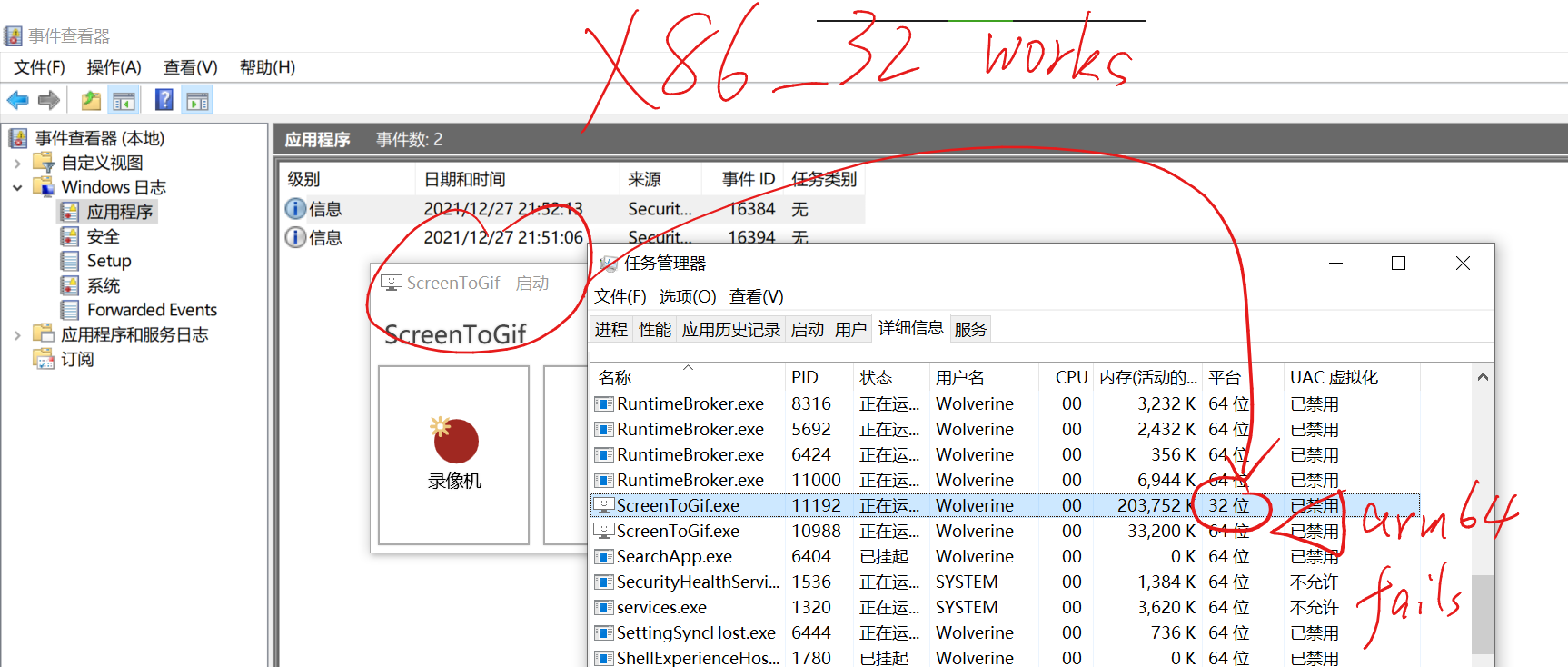
Task: Click icon of ScreenToGif.exe PID 11192
Action: click(603, 505)
